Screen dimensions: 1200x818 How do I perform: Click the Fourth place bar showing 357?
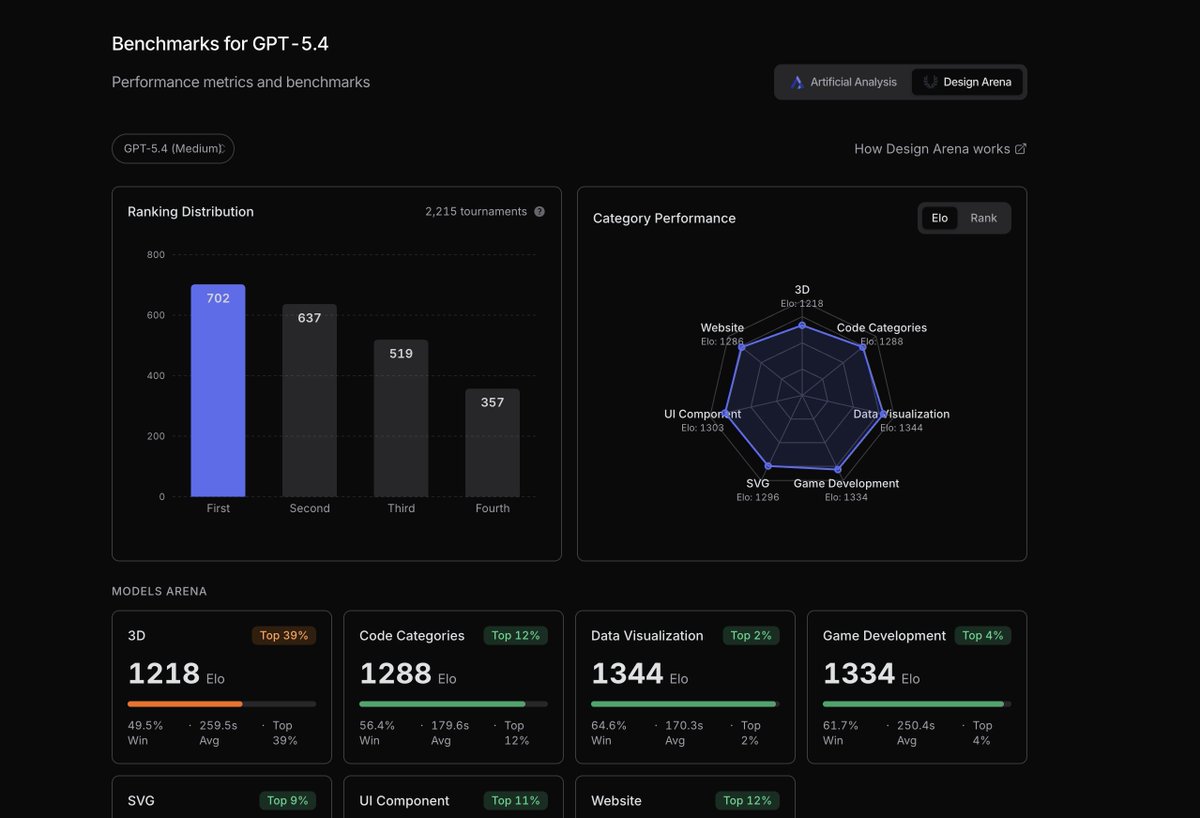[x=492, y=443]
